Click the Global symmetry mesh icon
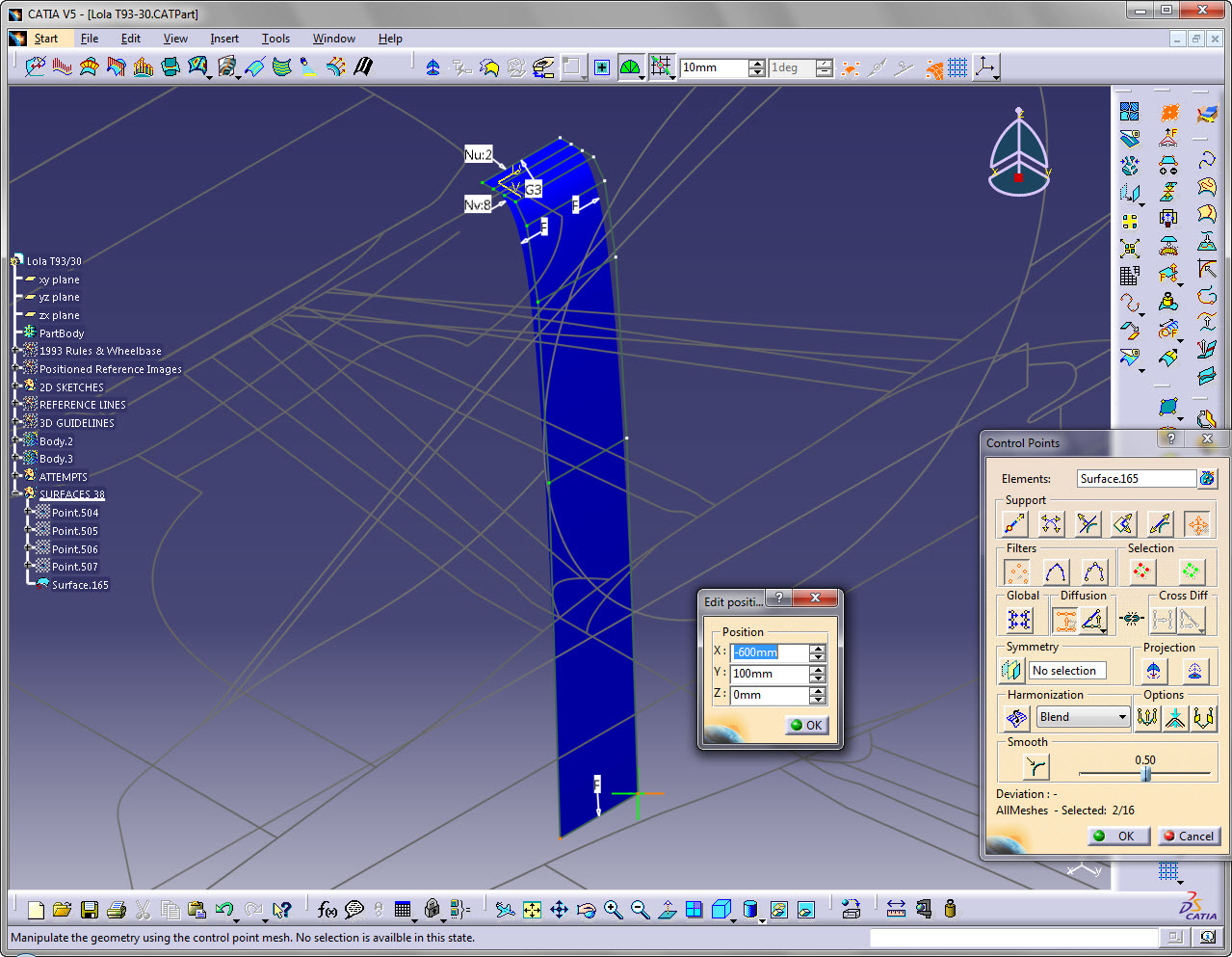The height and width of the screenshot is (957, 1232). pos(1019,620)
